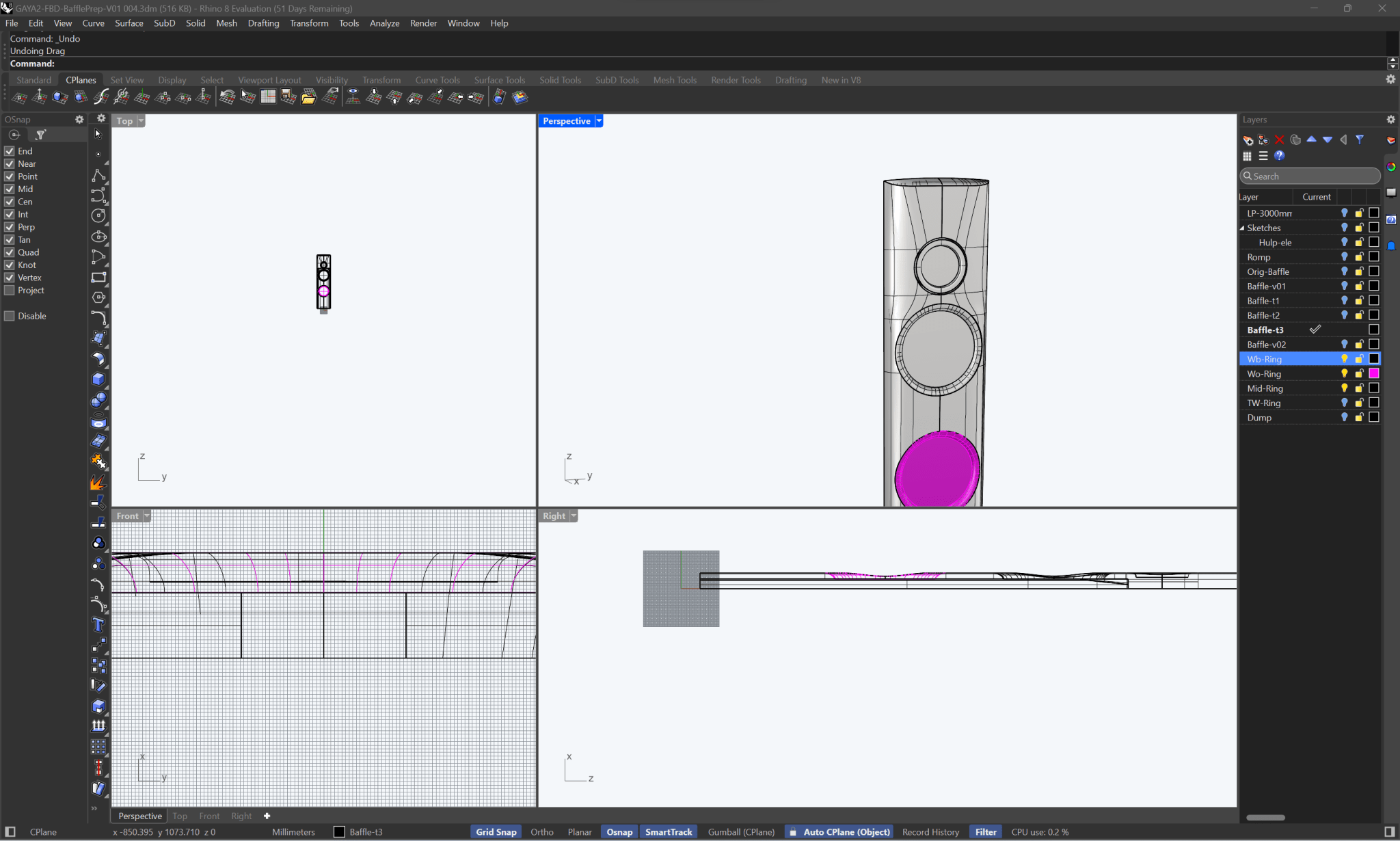Click the Layers search field

pos(1310,176)
